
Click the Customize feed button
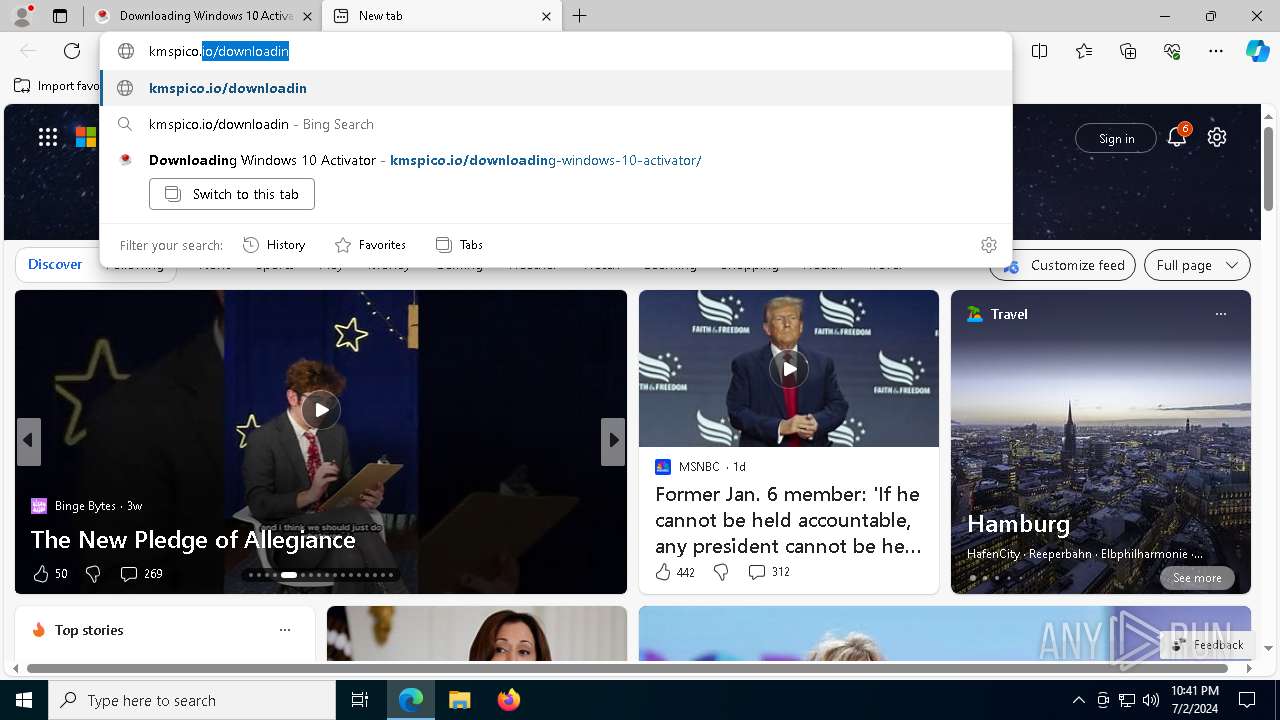[x=1063, y=265]
